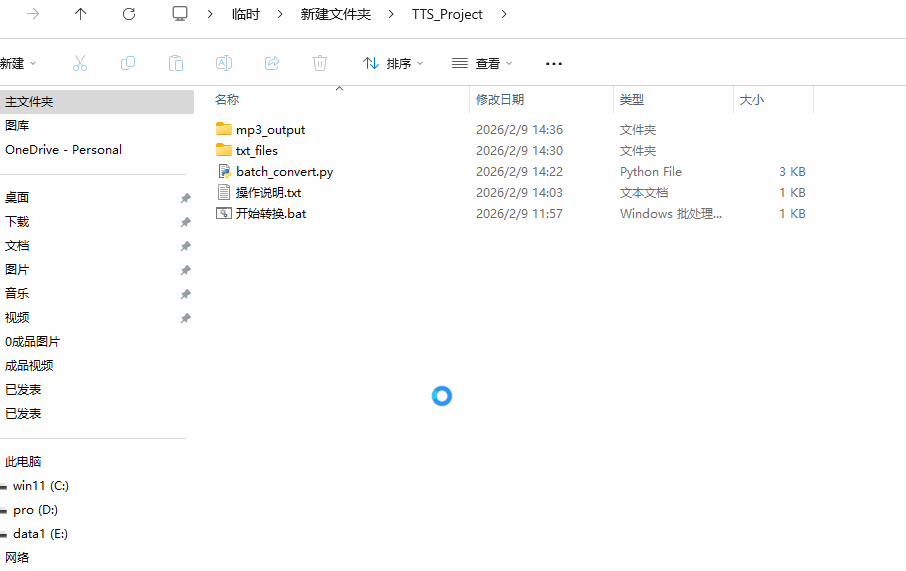Click the Cut scissors icon

[80, 63]
